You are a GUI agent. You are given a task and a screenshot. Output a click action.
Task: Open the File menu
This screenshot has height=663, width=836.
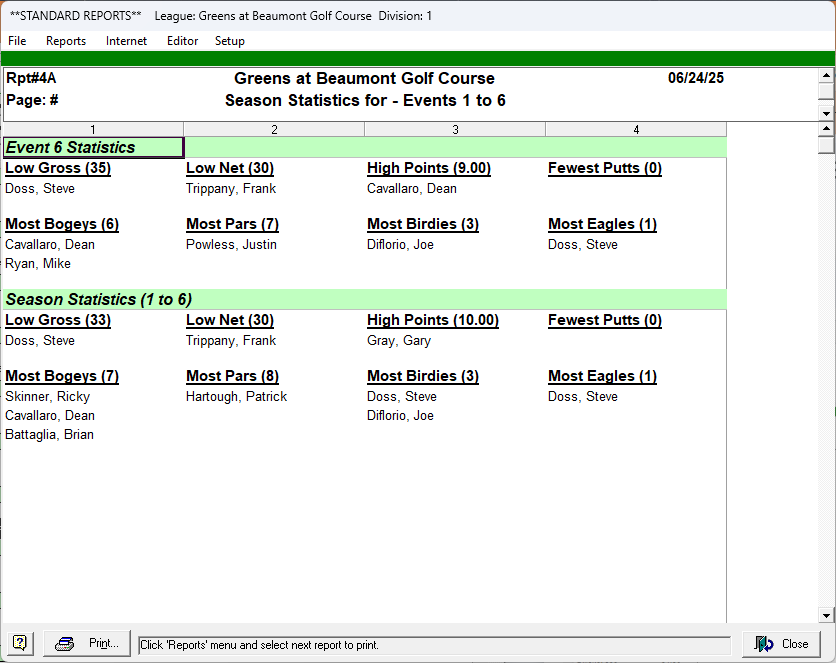(x=17, y=41)
